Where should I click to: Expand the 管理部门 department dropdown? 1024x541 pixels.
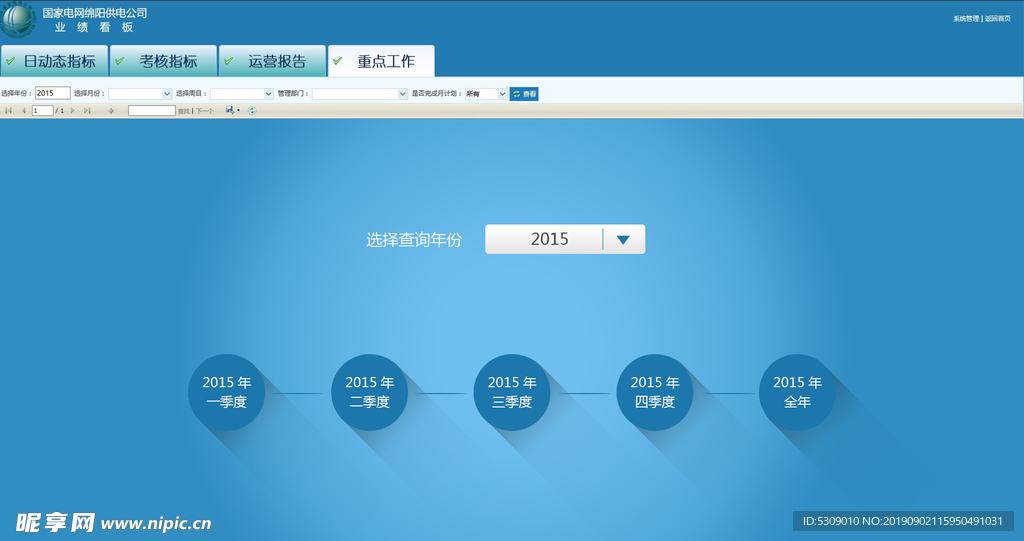click(359, 94)
